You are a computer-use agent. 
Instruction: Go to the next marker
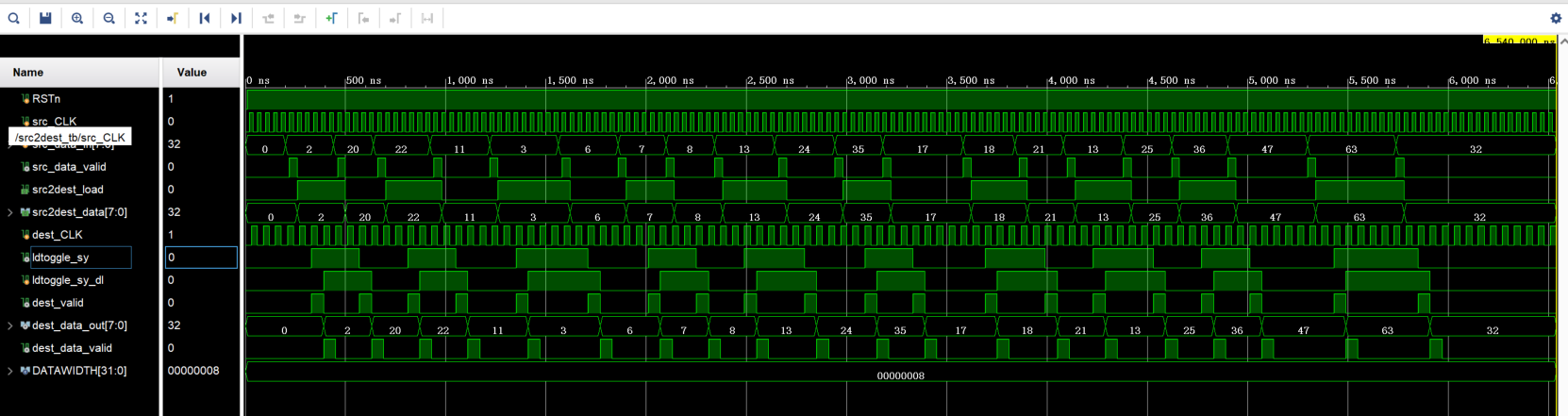(x=395, y=18)
